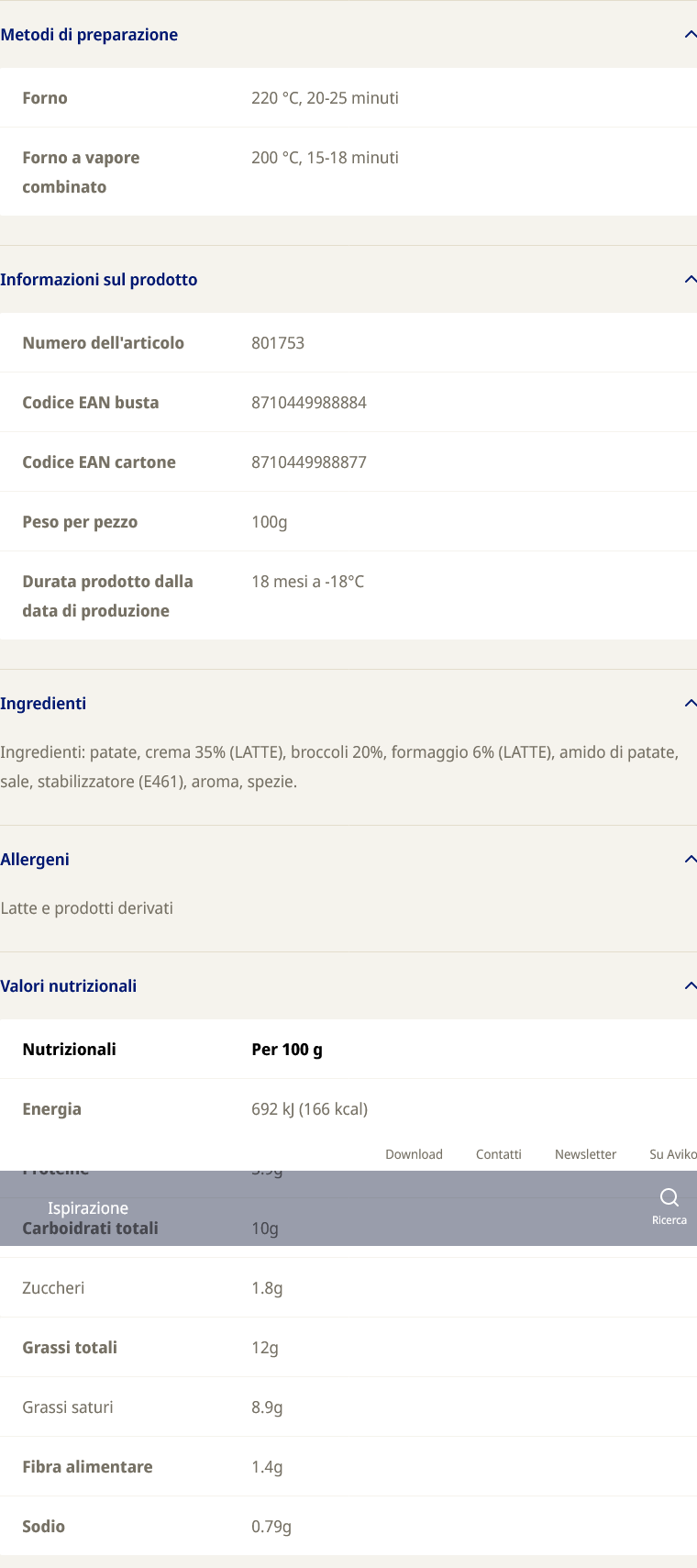Select the Codice EAN cartone value 8710449988877

pos(309,462)
